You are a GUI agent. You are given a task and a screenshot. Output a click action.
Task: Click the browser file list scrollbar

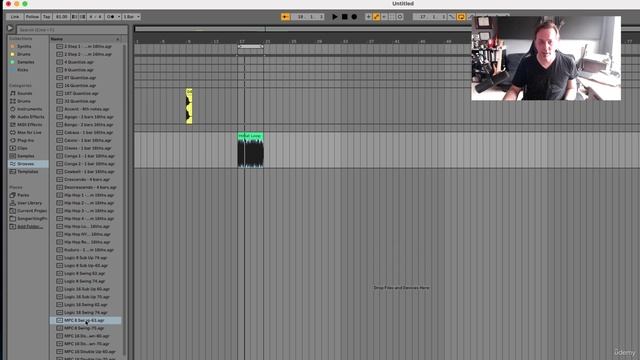[x=124, y=200]
